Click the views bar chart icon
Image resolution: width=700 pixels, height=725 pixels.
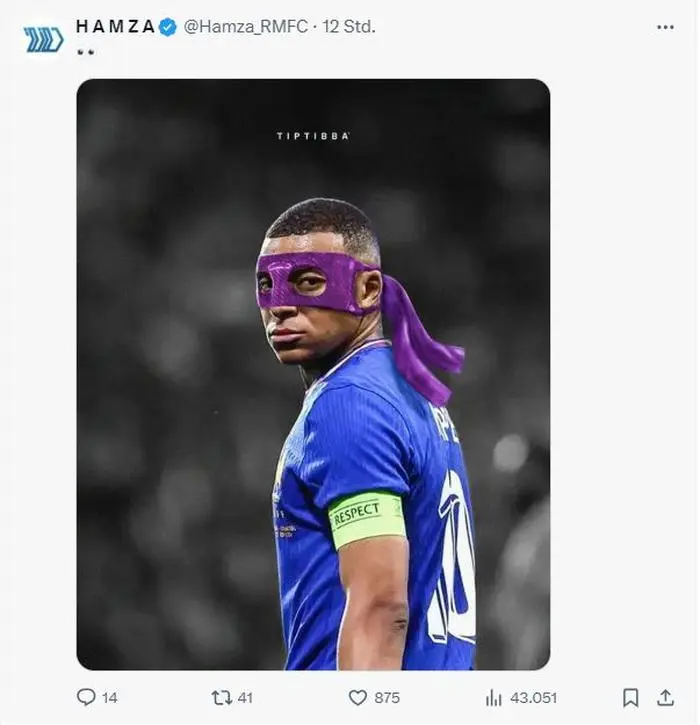point(493,697)
